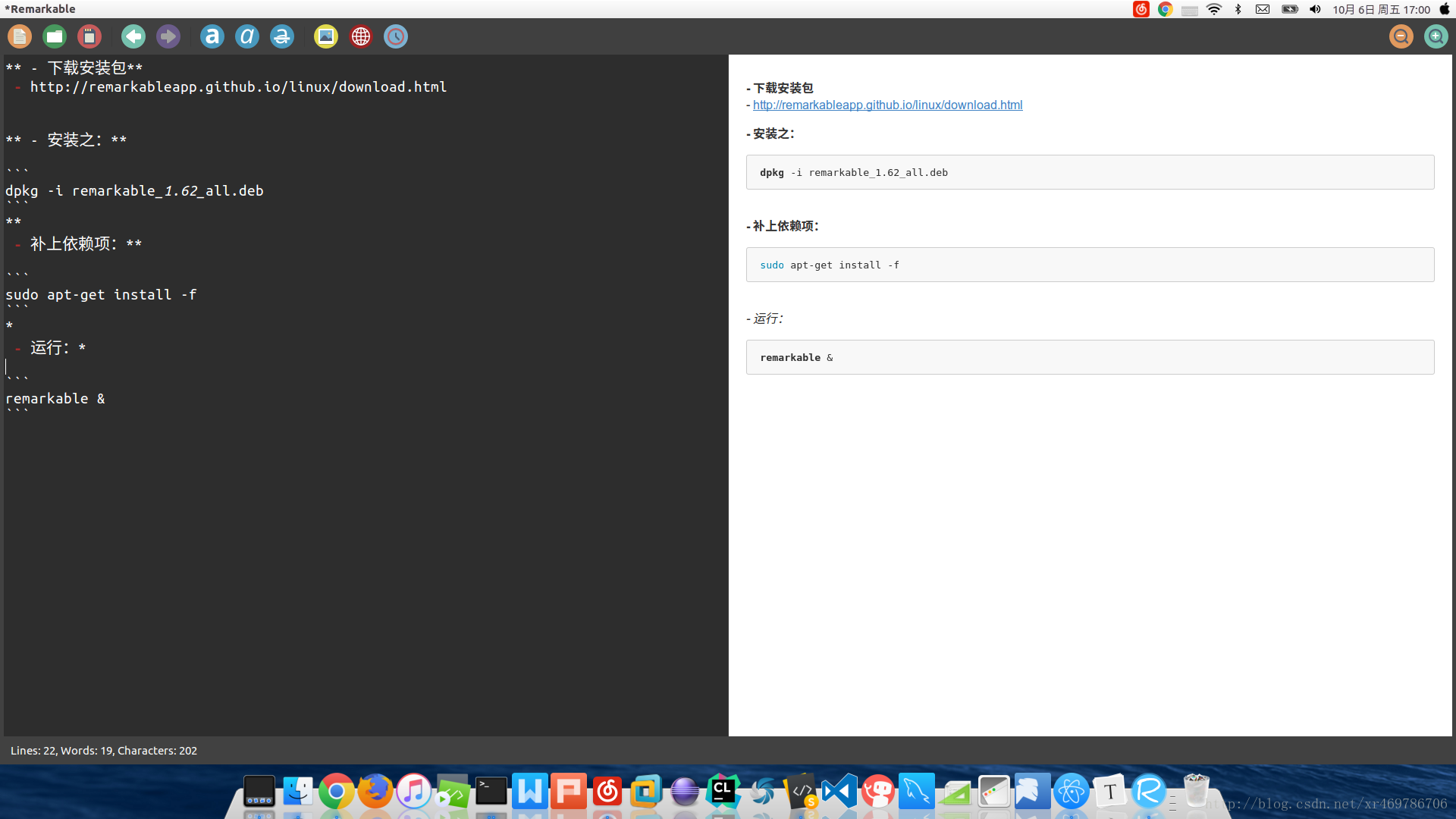Launch CLion from the dock
Screen dimensions: 1456x819
coord(723,792)
